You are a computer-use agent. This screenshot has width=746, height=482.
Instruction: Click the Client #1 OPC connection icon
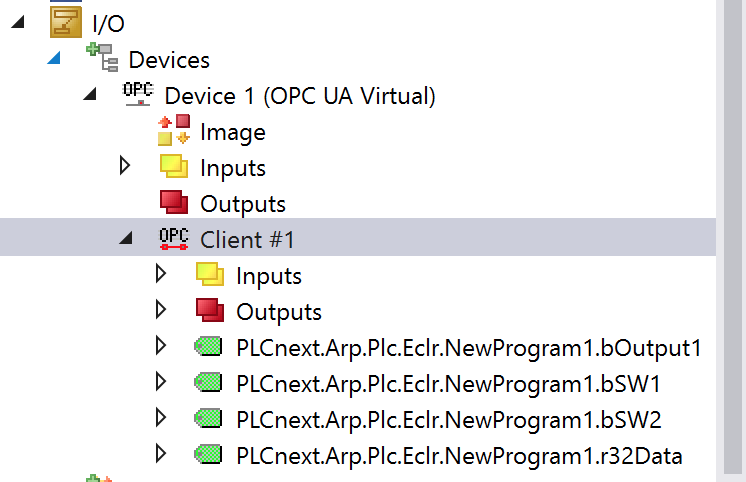click(x=174, y=238)
